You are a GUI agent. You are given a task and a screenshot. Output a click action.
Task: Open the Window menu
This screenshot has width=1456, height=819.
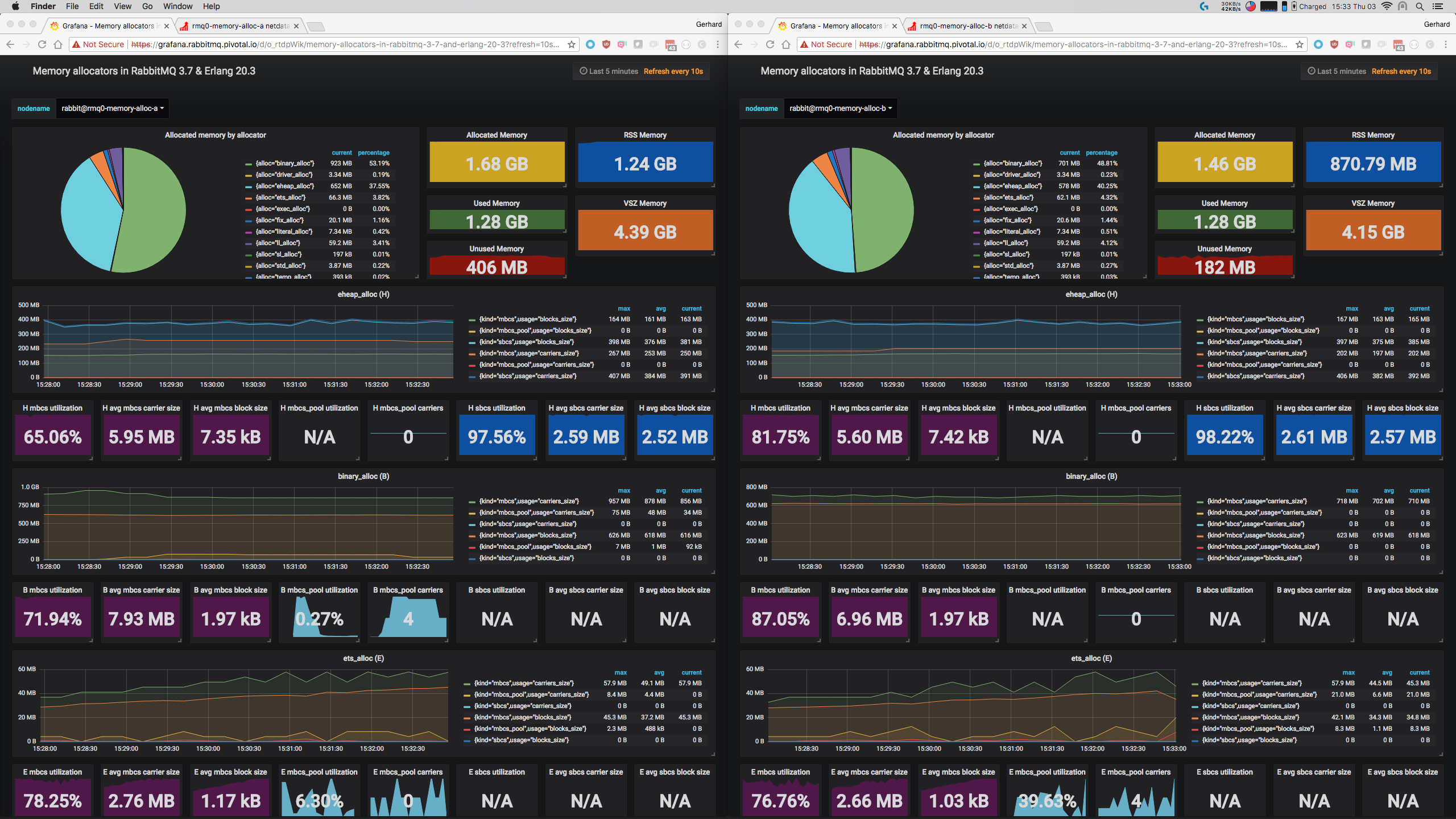177,6
